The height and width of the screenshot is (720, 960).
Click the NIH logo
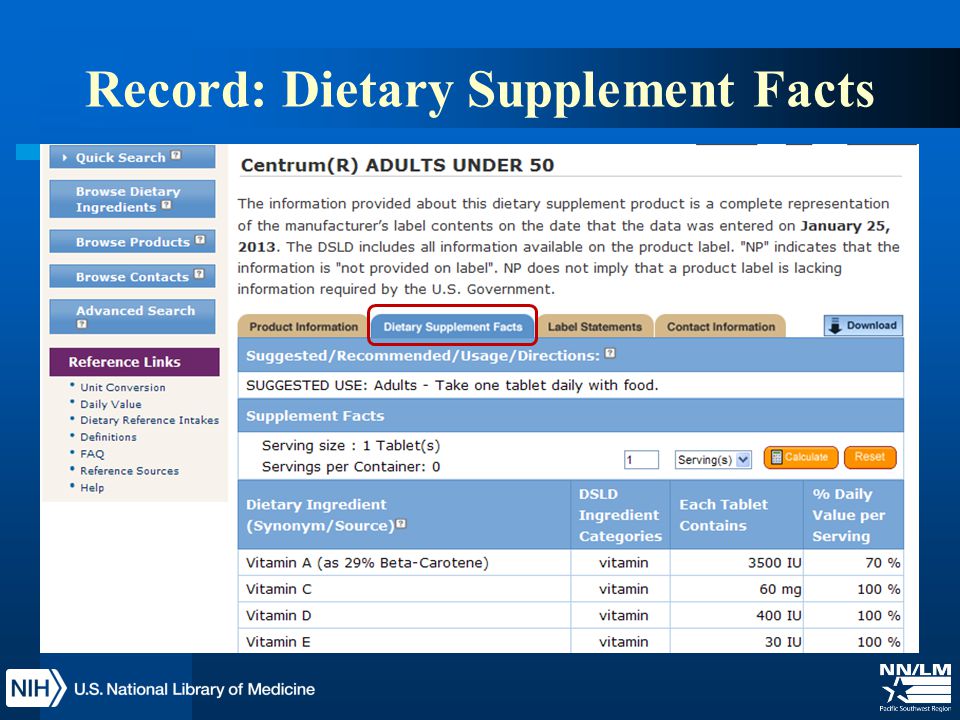pos(36,688)
